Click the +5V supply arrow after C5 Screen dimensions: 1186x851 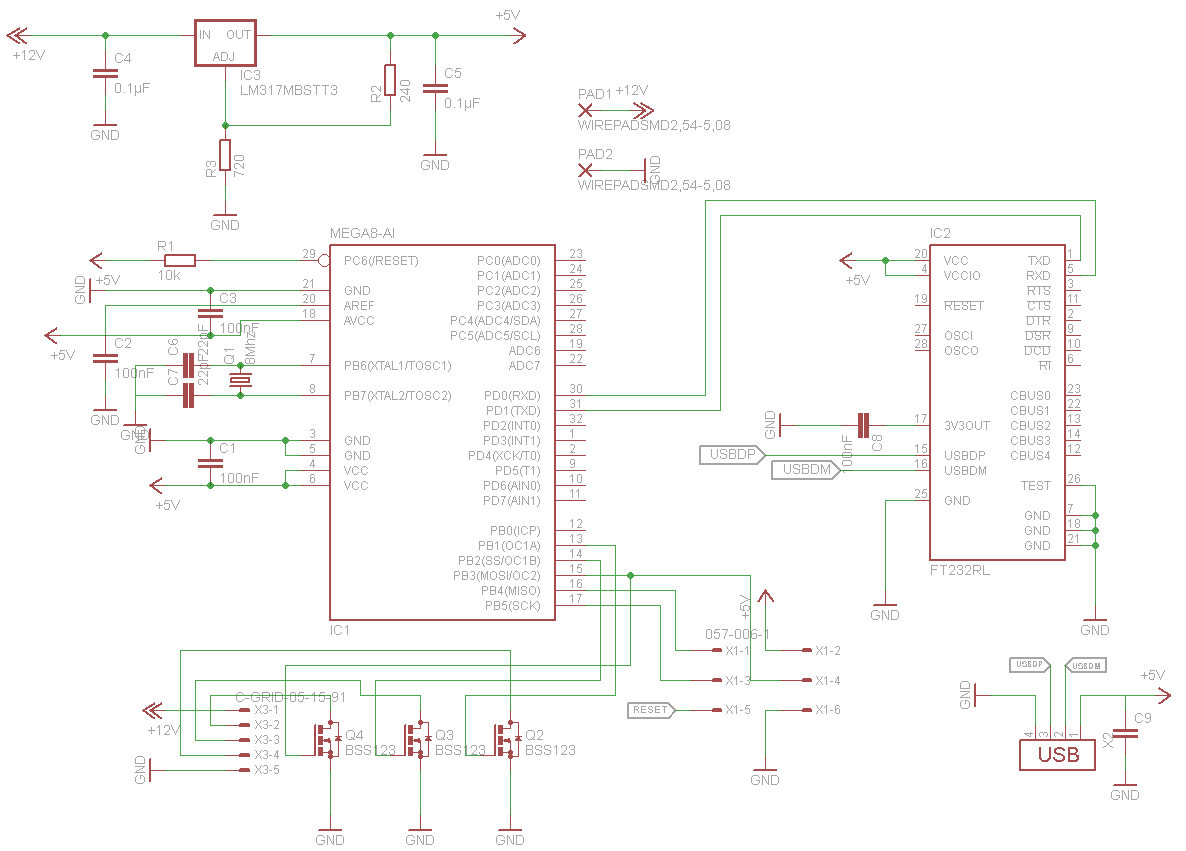tap(518, 35)
